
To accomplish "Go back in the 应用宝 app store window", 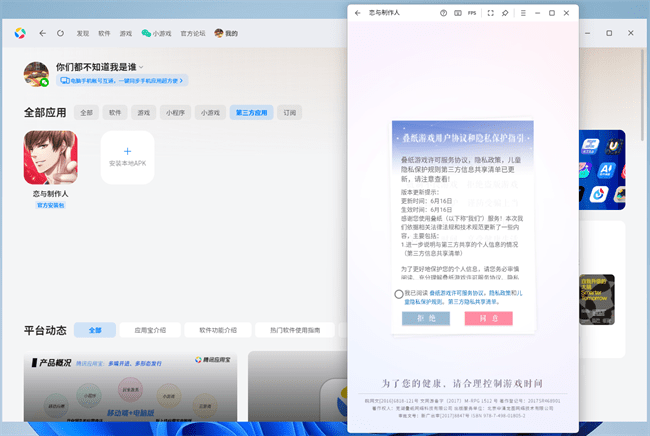I will coord(42,33).
